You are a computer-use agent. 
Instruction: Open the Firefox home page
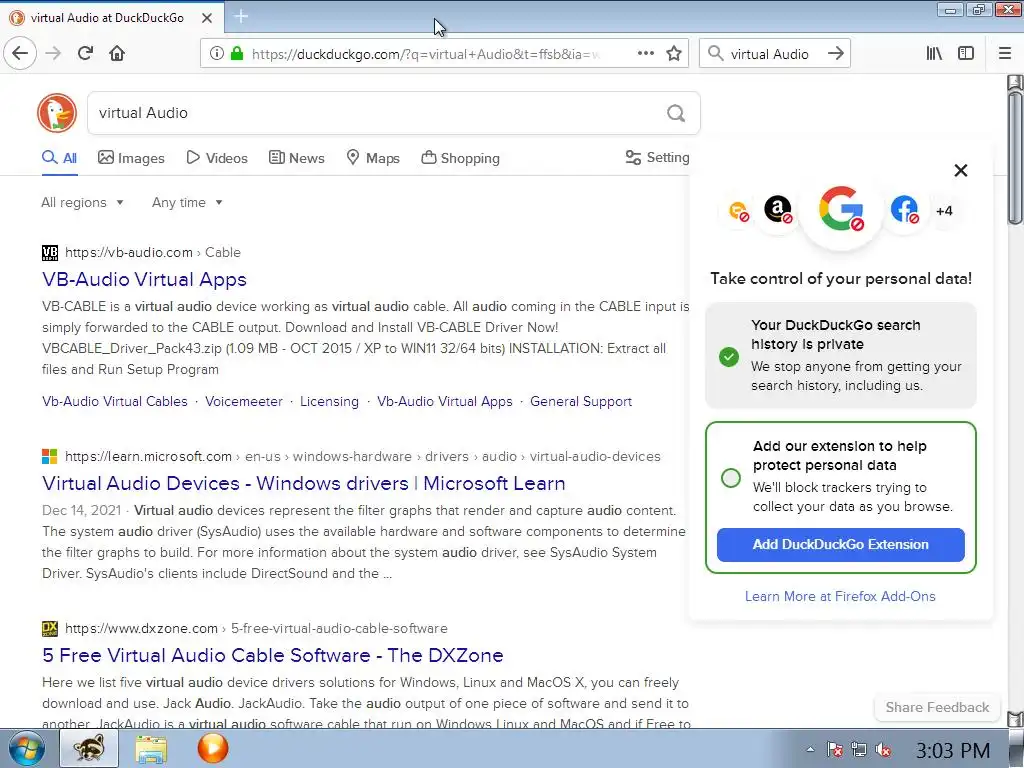click(x=117, y=53)
